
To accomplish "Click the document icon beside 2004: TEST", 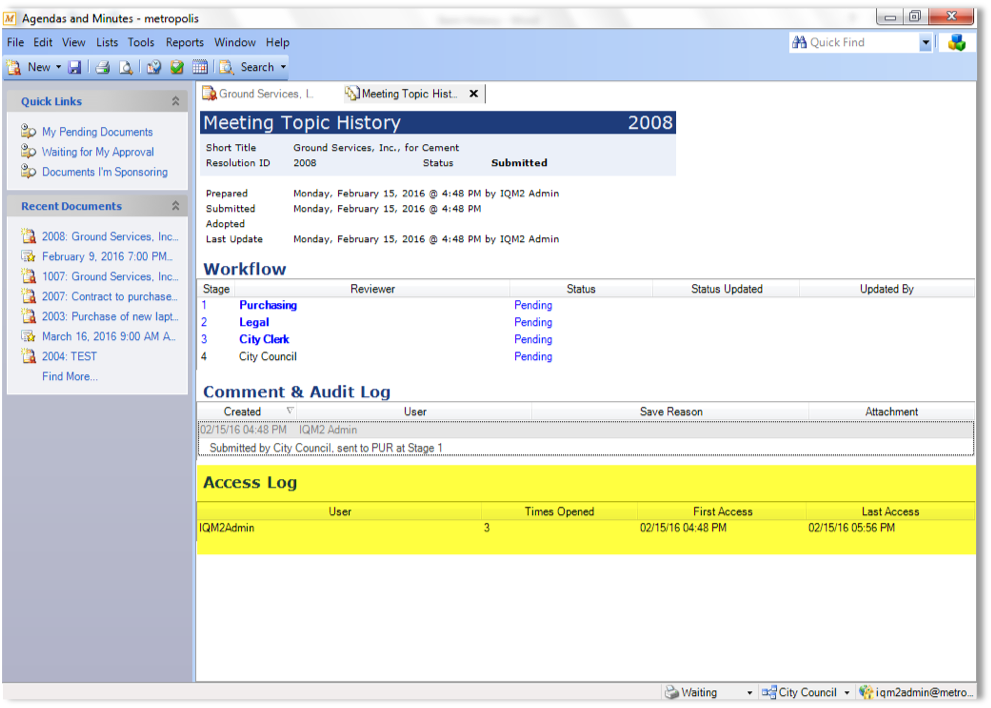I will click(x=28, y=357).
